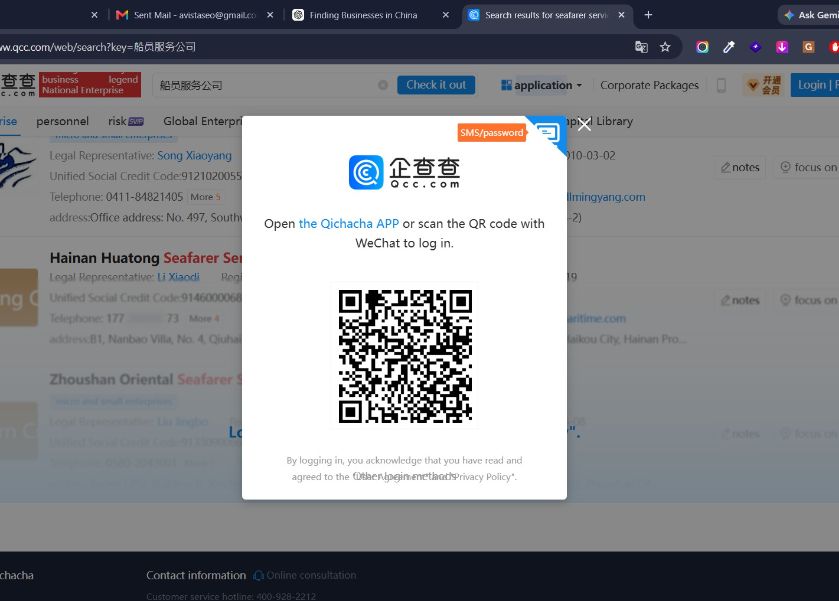Open the mingyang.com website link

(x=606, y=197)
